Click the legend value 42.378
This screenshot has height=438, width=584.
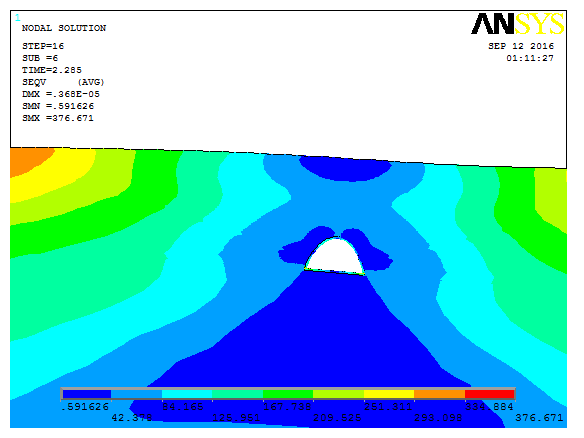(132, 418)
